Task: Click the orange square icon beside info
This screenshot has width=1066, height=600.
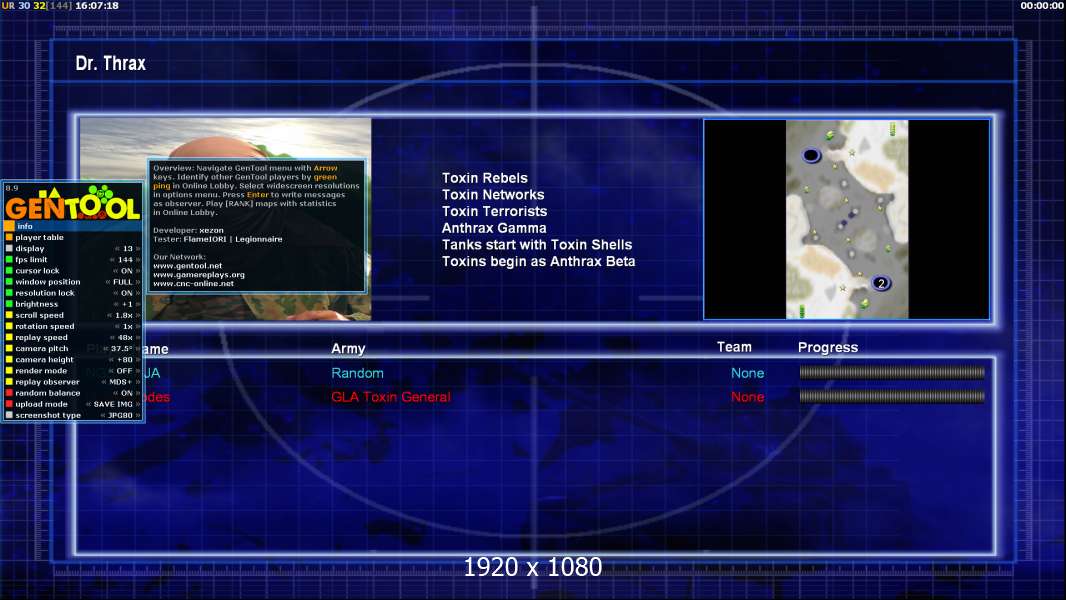Action: tap(9, 226)
